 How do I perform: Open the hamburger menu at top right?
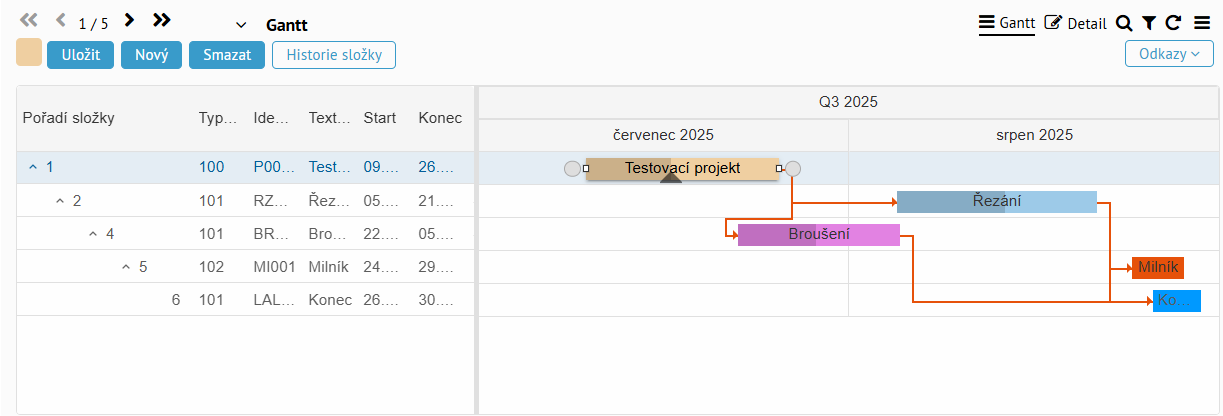pos(1201,23)
